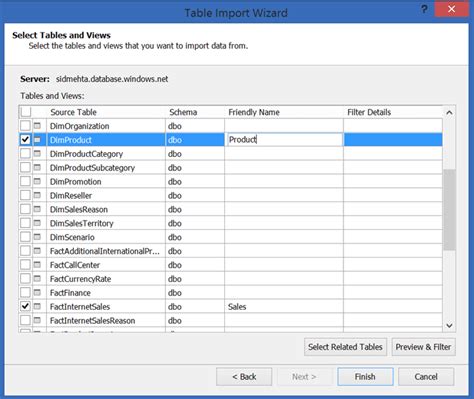Viewport: 474px width, 399px height.
Task: Check the DimOrganization checkbox
Action: coord(25,126)
